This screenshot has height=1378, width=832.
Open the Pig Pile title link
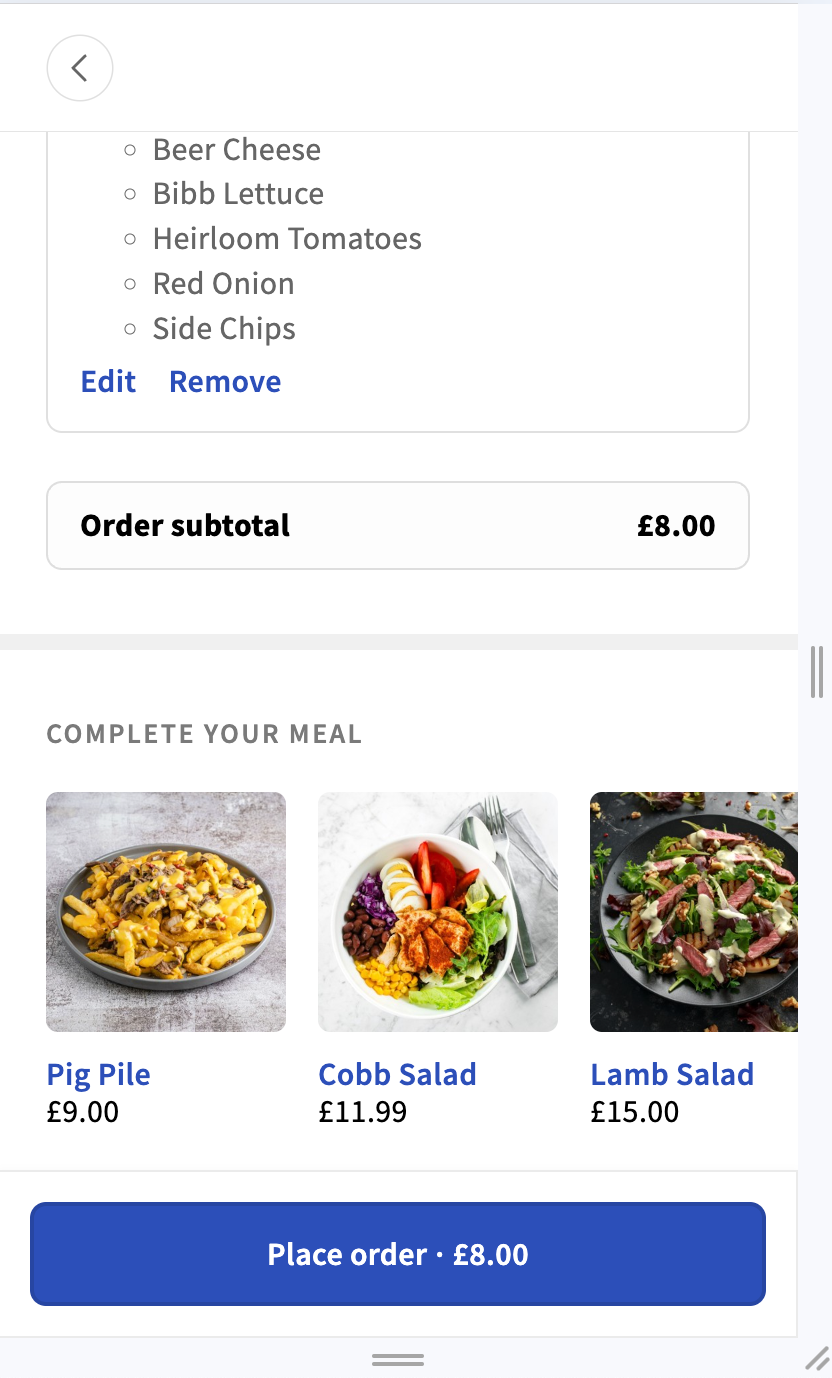point(99,1075)
